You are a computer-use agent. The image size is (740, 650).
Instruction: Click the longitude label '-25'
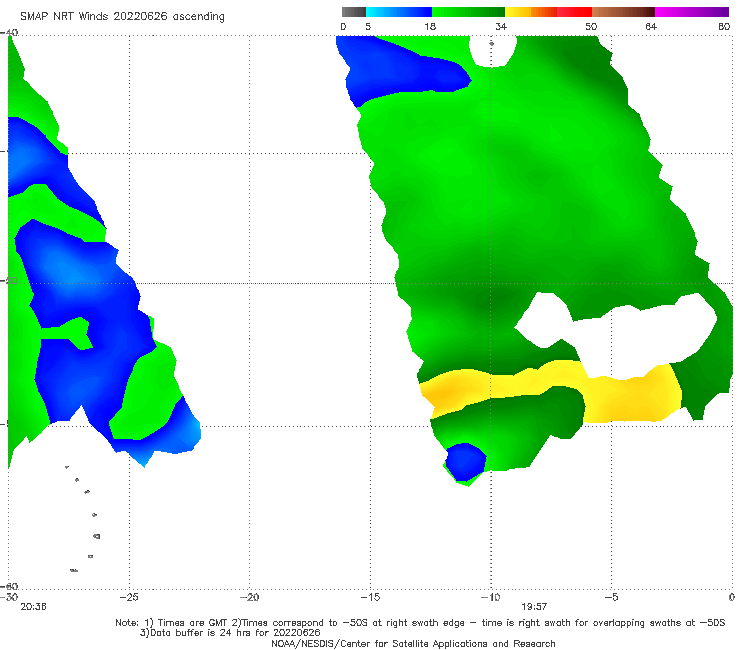click(129, 597)
